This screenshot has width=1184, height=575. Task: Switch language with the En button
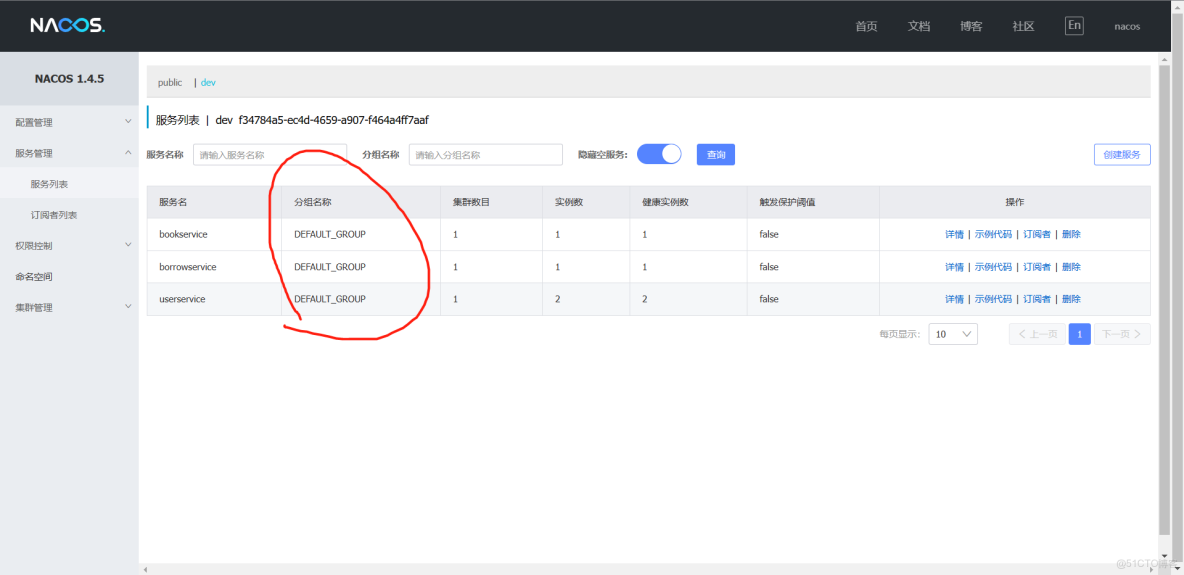(1074, 26)
